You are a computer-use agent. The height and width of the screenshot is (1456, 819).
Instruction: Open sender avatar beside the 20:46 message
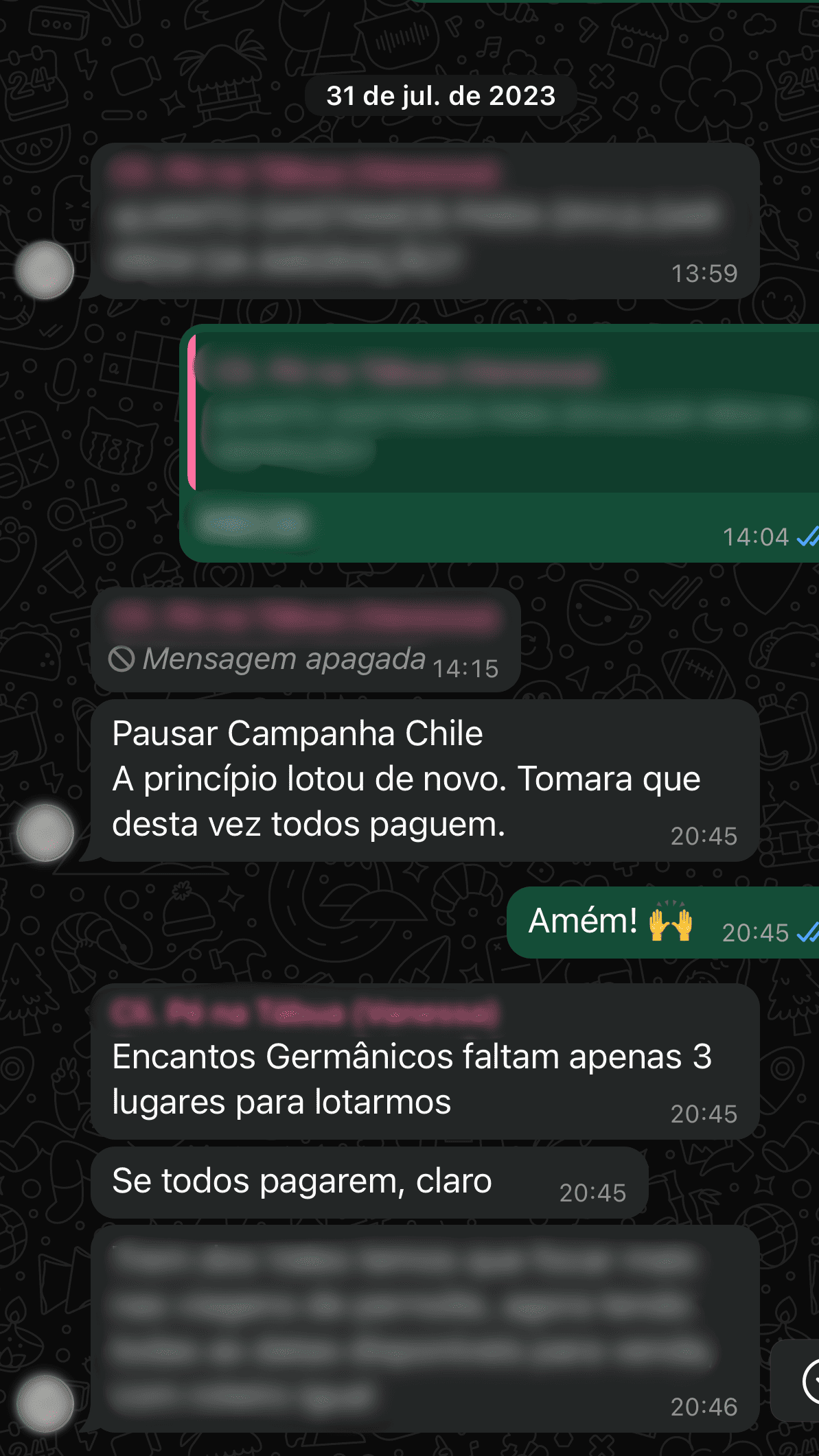click(45, 1404)
